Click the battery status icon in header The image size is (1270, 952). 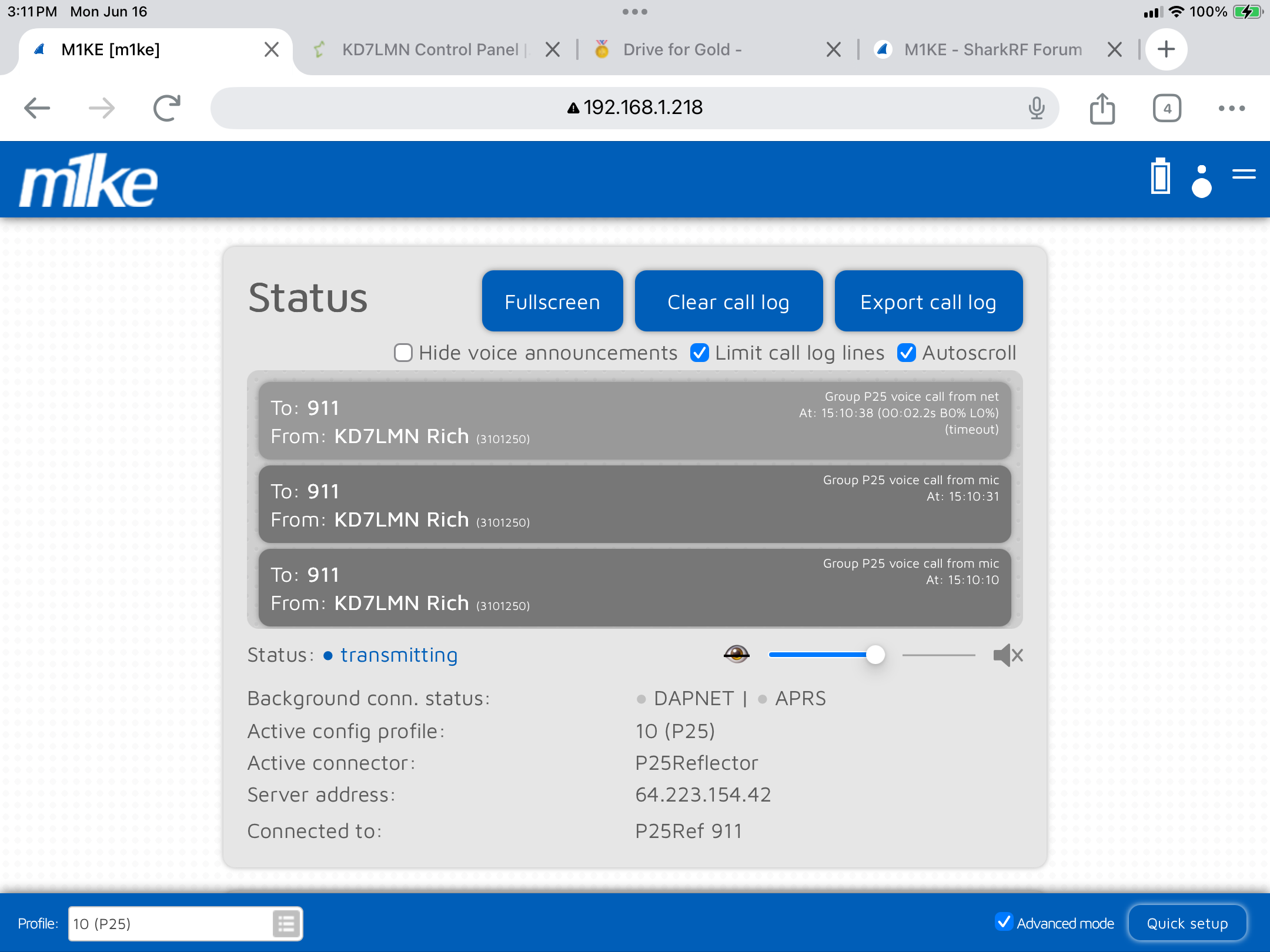[1160, 176]
